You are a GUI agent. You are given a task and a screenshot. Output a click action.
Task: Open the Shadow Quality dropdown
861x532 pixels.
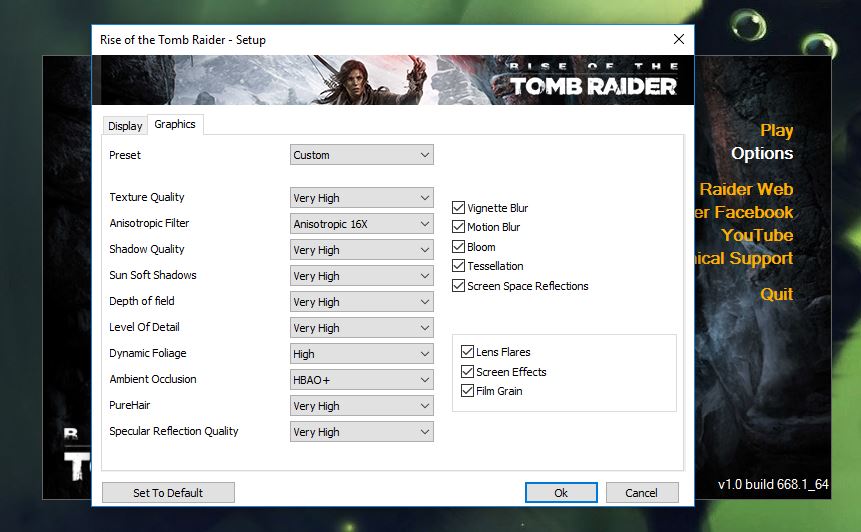pos(361,250)
